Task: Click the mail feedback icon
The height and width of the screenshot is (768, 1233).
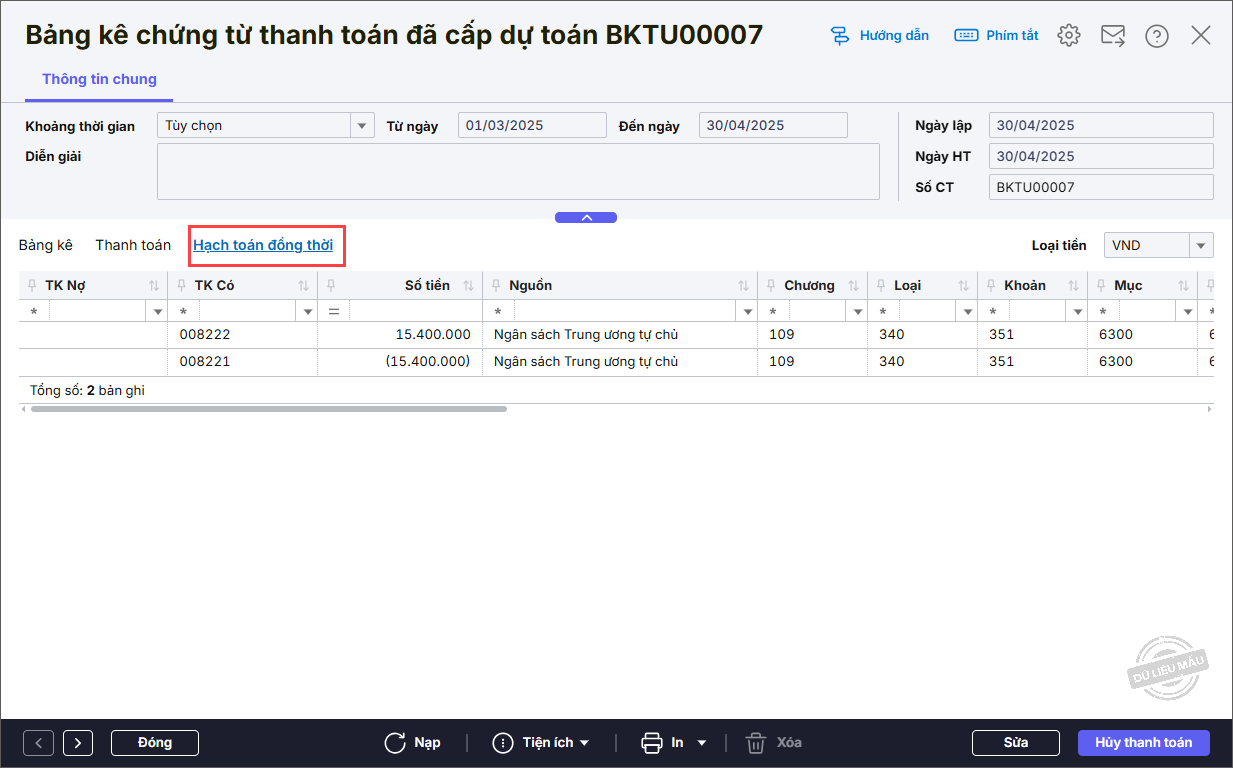Action: (1113, 36)
